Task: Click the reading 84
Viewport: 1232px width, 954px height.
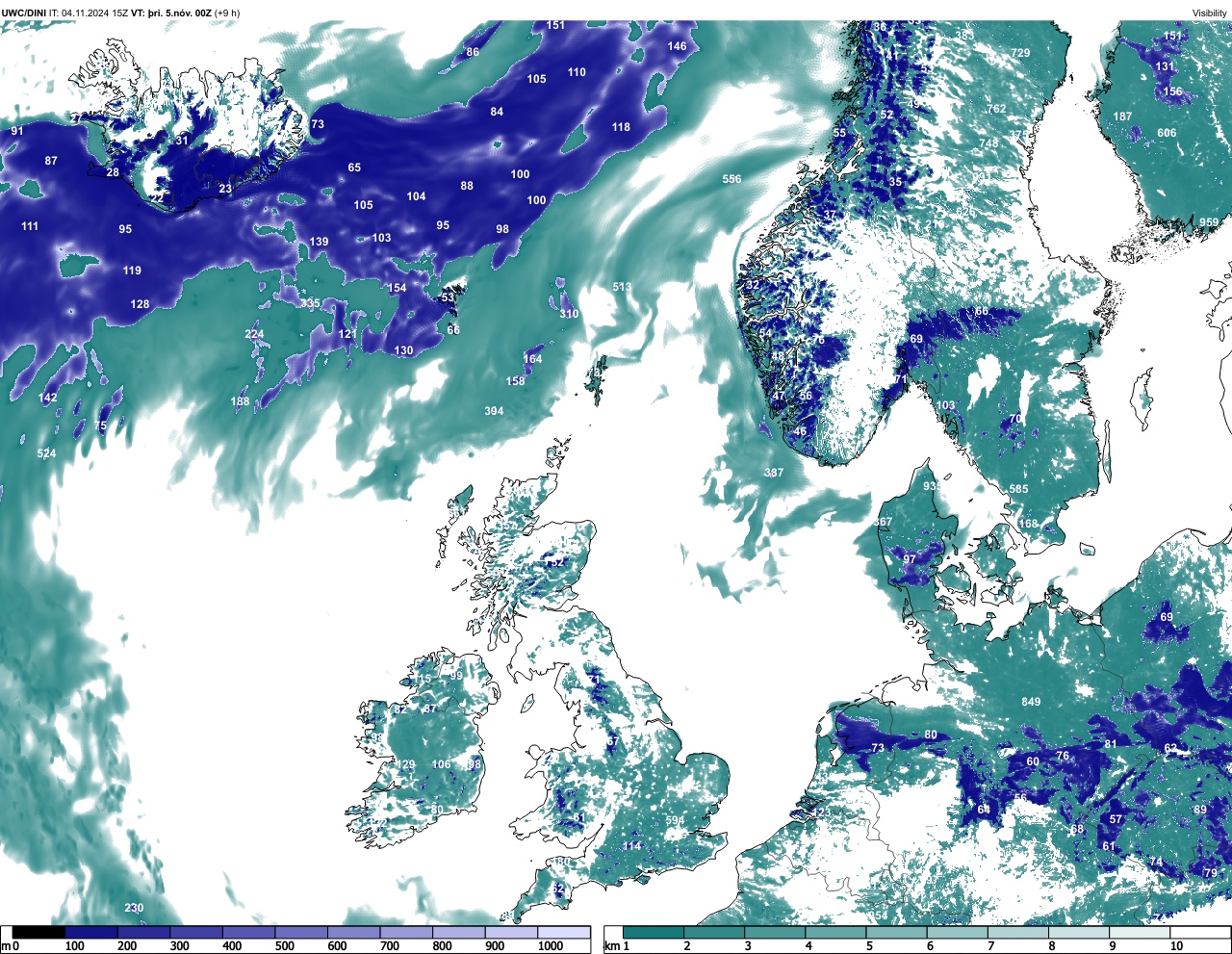Action: [x=497, y=112]
